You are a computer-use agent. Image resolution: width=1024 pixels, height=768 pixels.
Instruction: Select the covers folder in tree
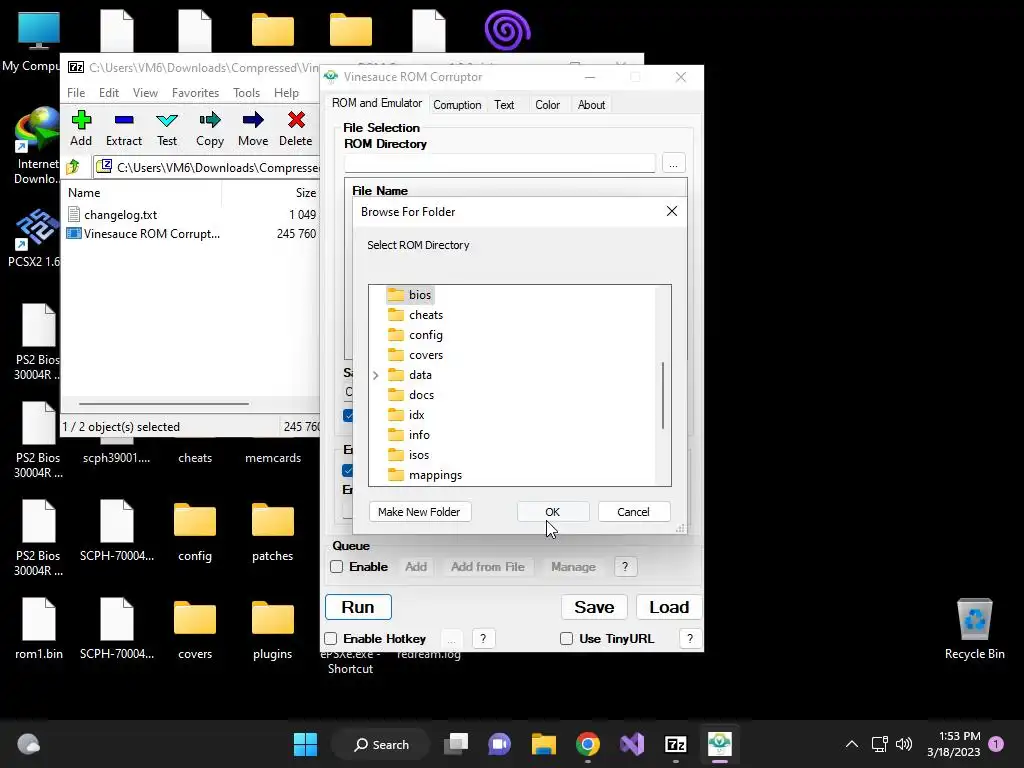click(415, 355)
